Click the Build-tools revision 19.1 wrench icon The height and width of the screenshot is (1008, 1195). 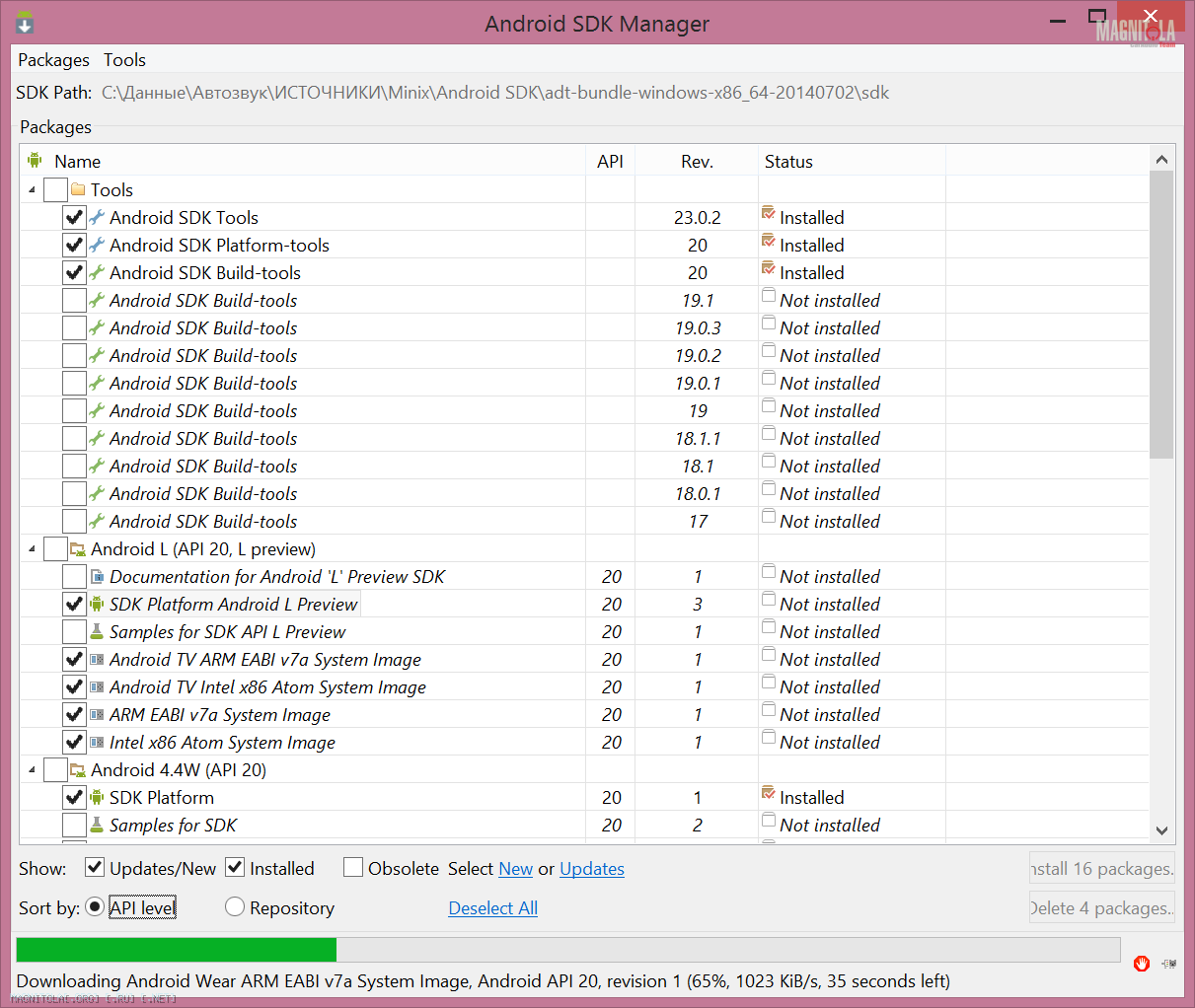point(97,300)
